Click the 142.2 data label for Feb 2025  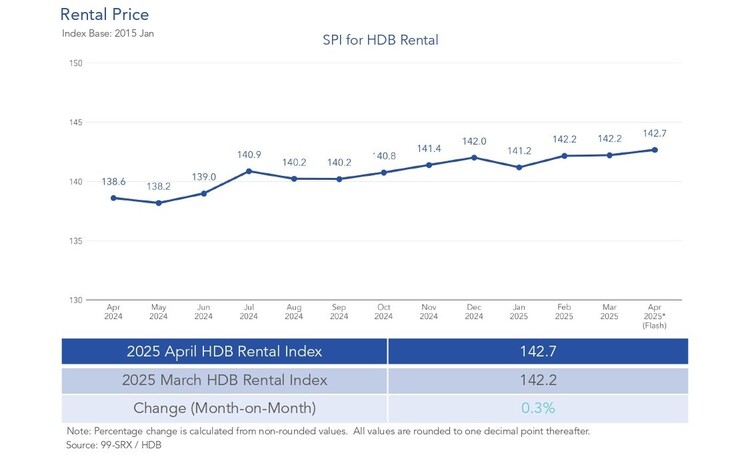coord(564,139)
